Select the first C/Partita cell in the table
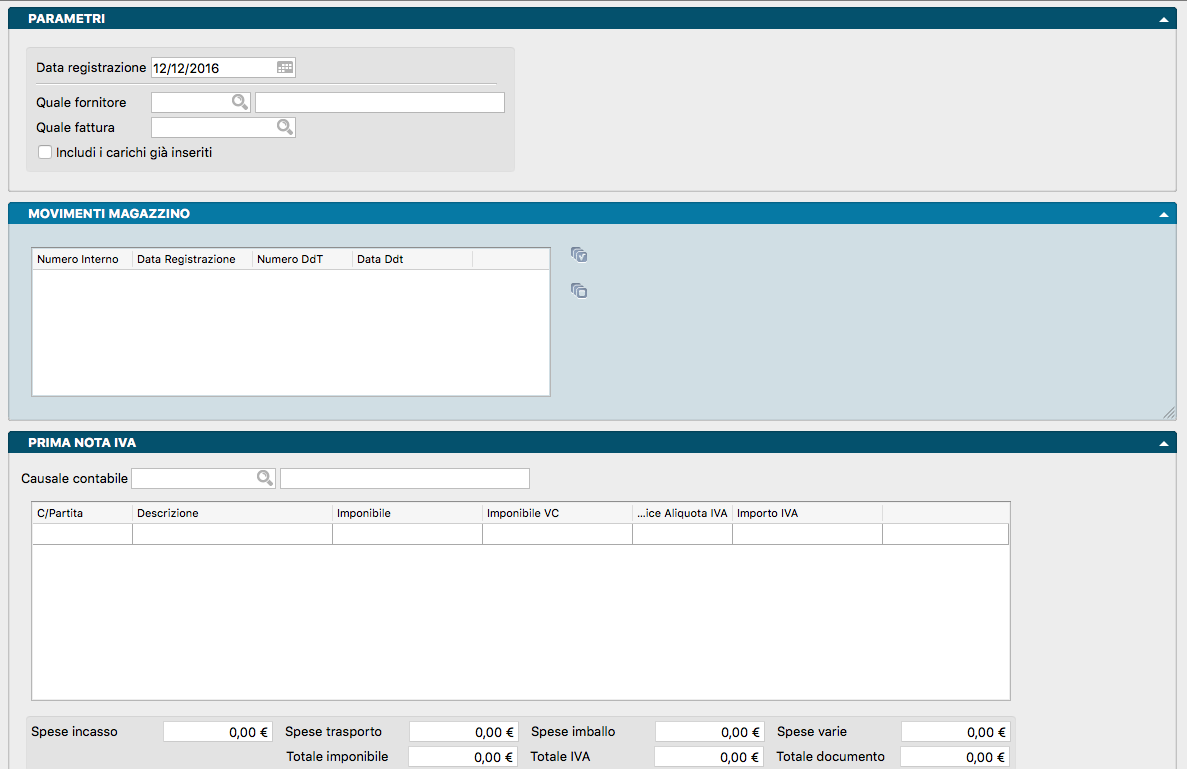 82,535
